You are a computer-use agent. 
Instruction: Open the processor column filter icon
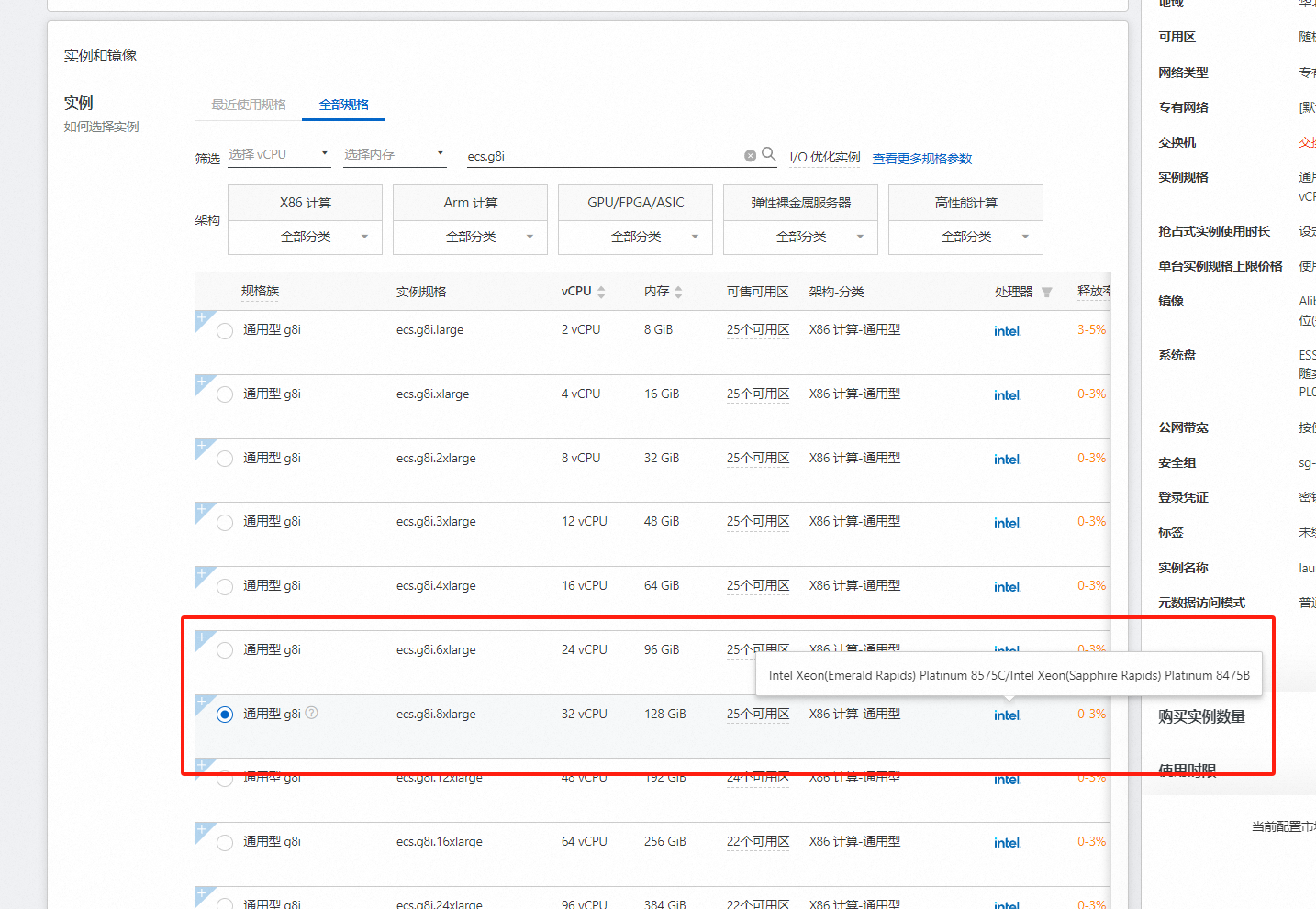point(1047,292)
